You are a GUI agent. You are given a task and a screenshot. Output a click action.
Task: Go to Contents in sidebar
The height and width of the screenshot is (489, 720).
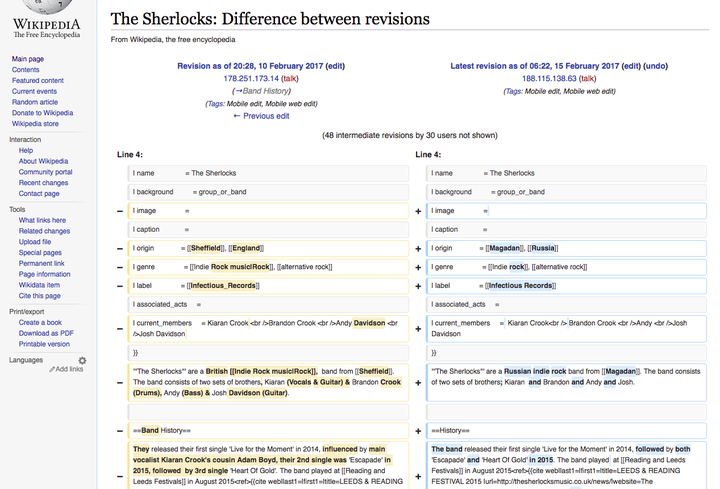point(25,70)
